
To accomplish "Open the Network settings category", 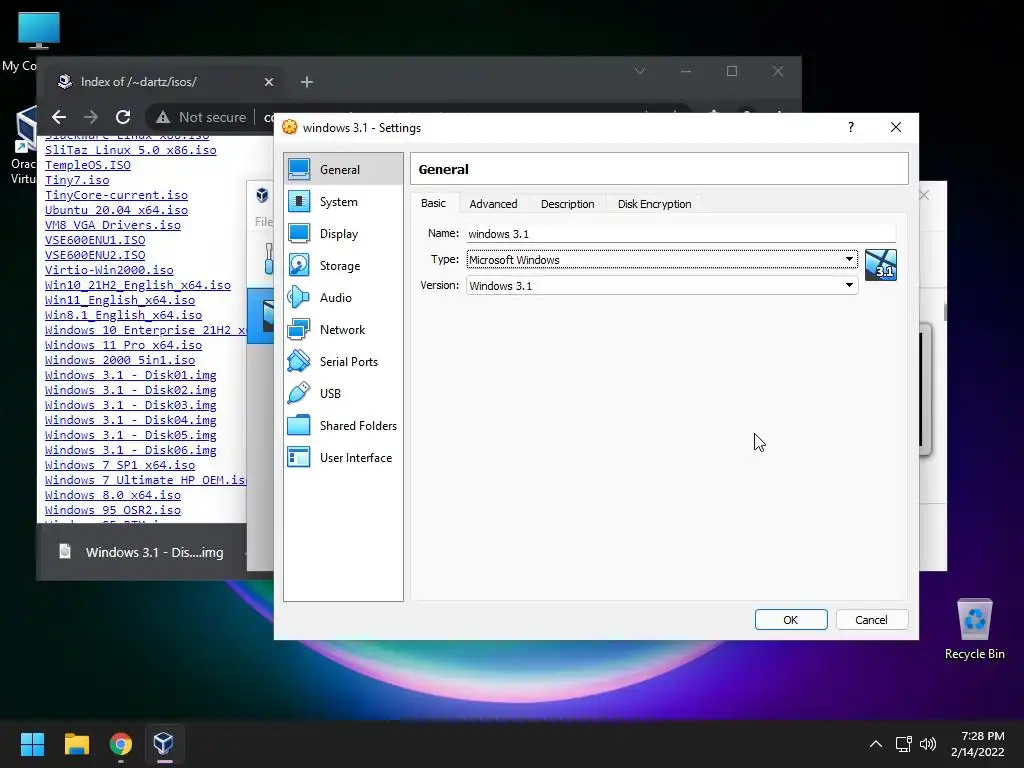I will click(344, 330).
